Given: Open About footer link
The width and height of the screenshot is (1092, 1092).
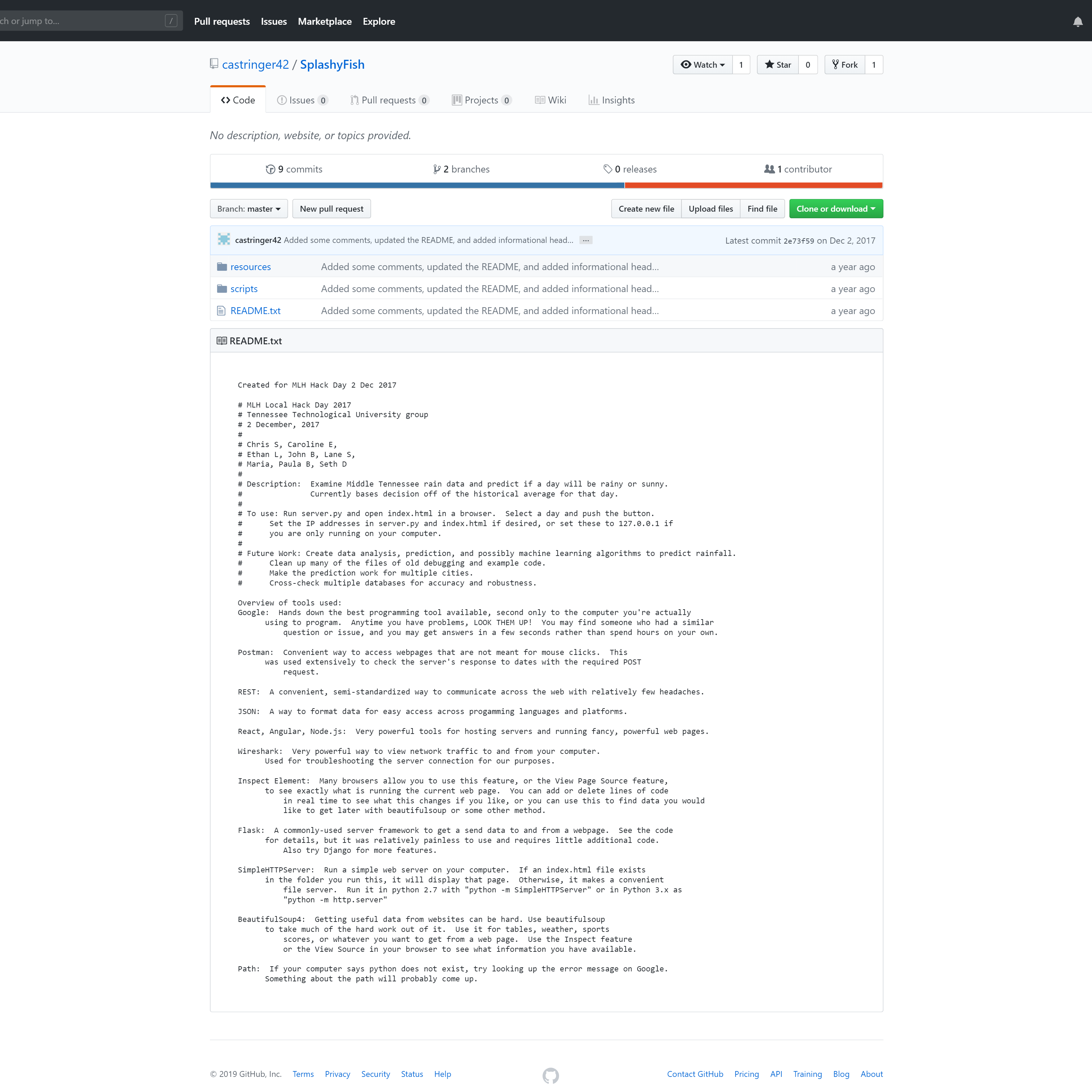Looking at the screenshot, I should click(871, 1074).
